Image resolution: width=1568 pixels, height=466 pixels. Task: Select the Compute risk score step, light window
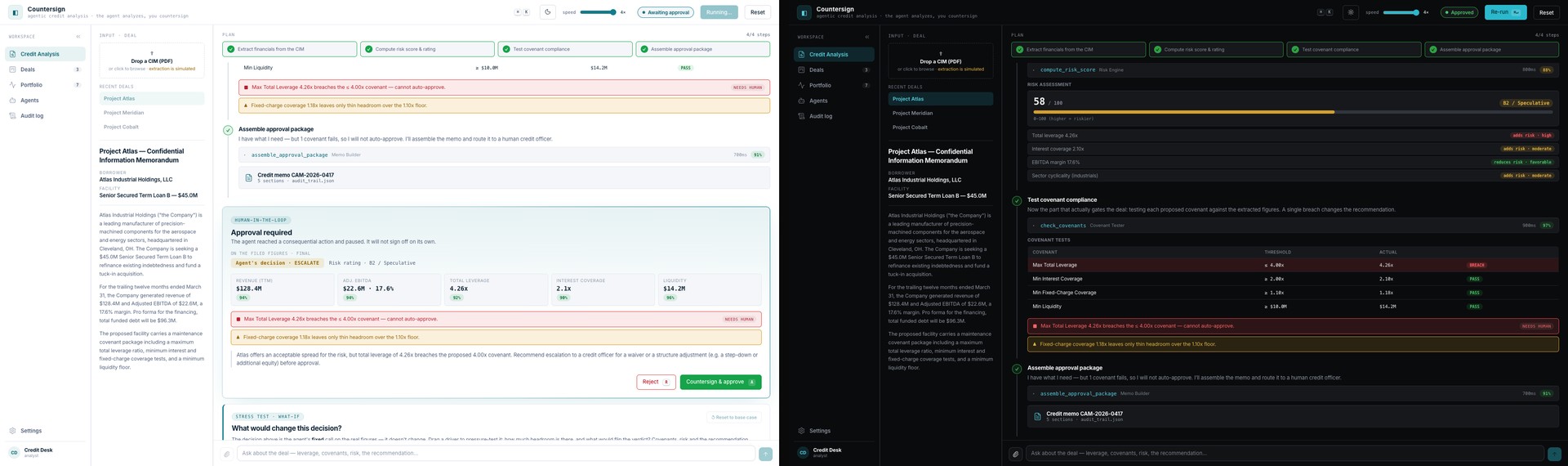(x=427, y=49)
